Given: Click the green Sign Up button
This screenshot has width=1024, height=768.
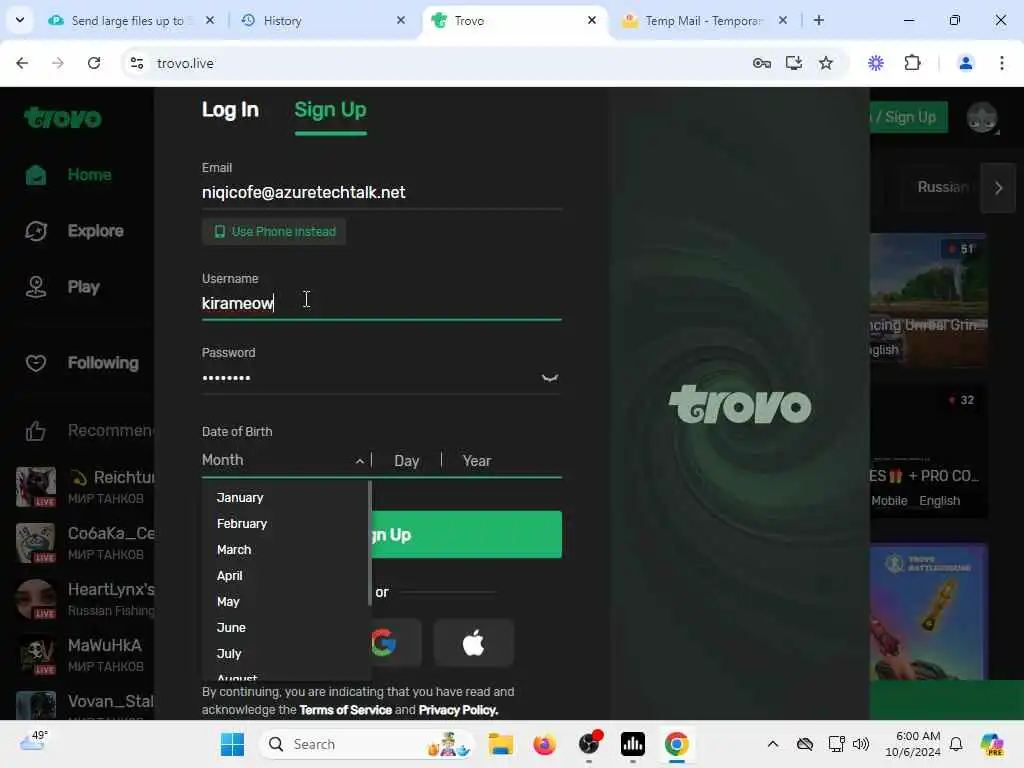Looking at the screenshot, I should click(x=466, y=534).
